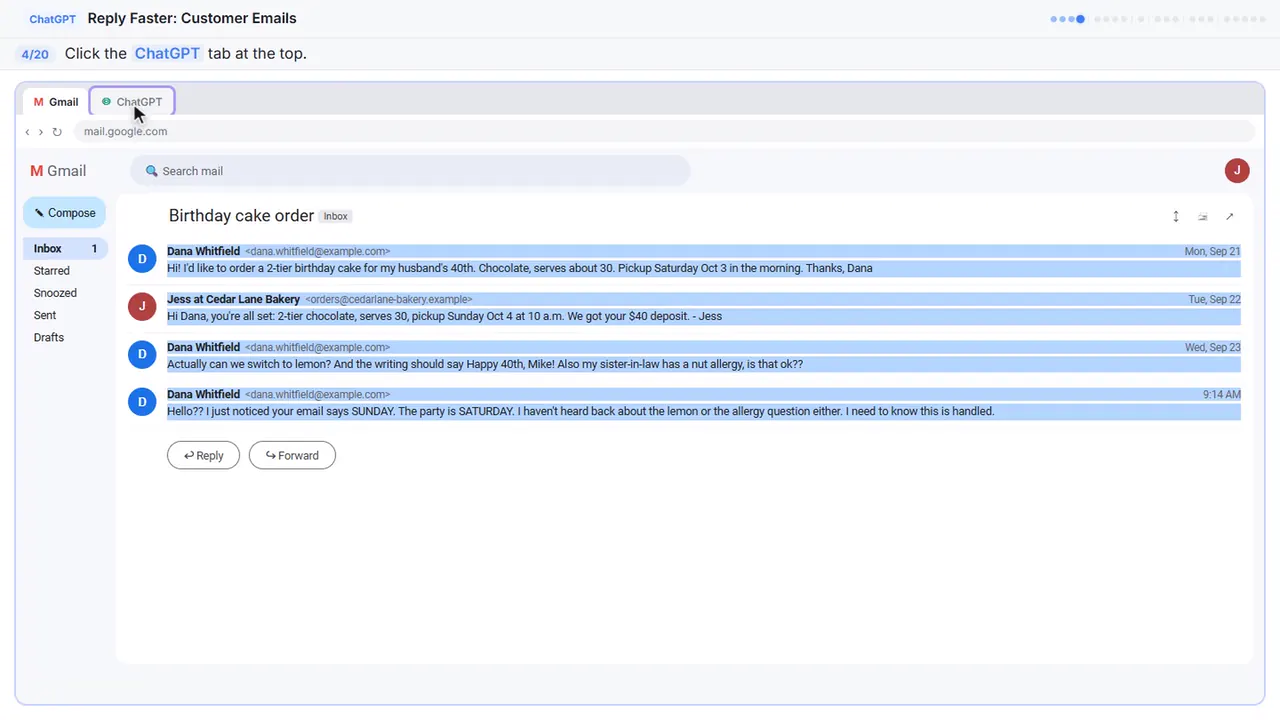This screenshot has width=1280, height=720.
Task: Open the Drafts folder
Action: 49,337
